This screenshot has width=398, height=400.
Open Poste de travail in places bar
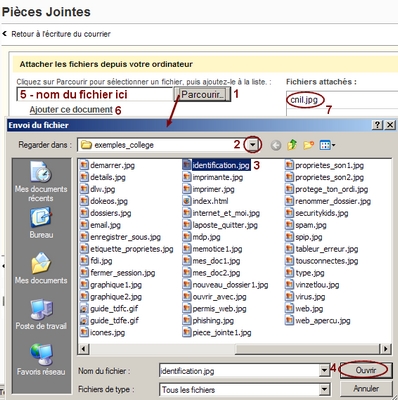point(41,314)
